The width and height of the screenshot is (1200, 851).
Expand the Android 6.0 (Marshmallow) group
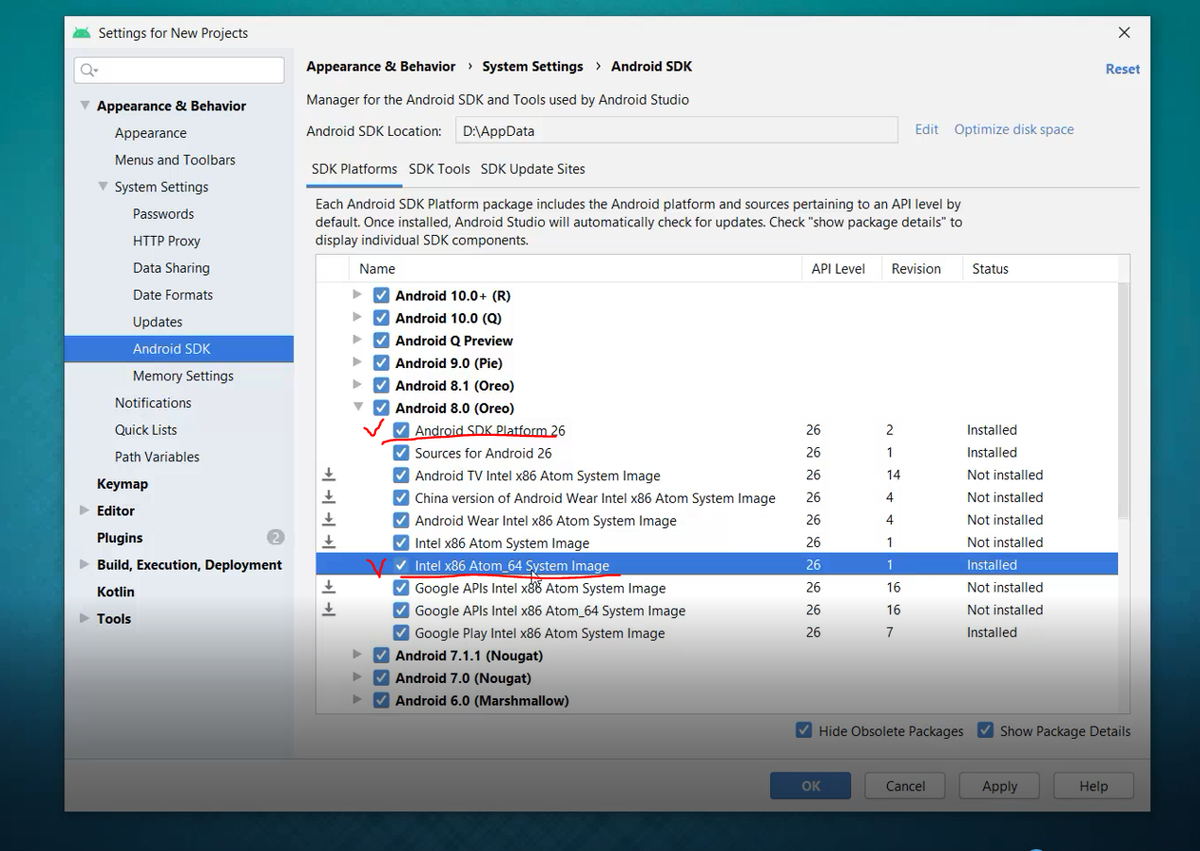coord(358,700)
